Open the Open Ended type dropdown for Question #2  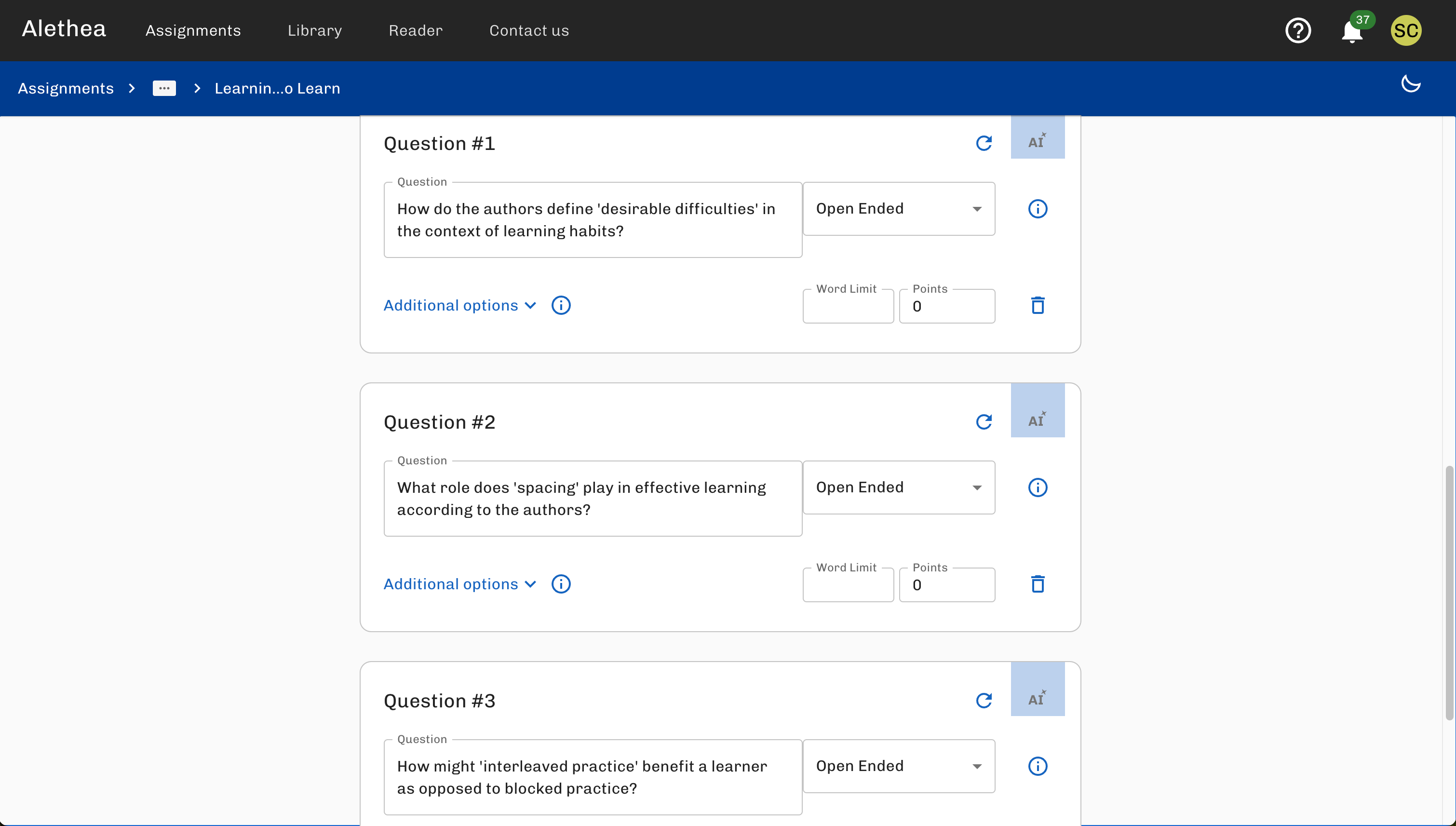pyautogui.click(x=899, y=487)
